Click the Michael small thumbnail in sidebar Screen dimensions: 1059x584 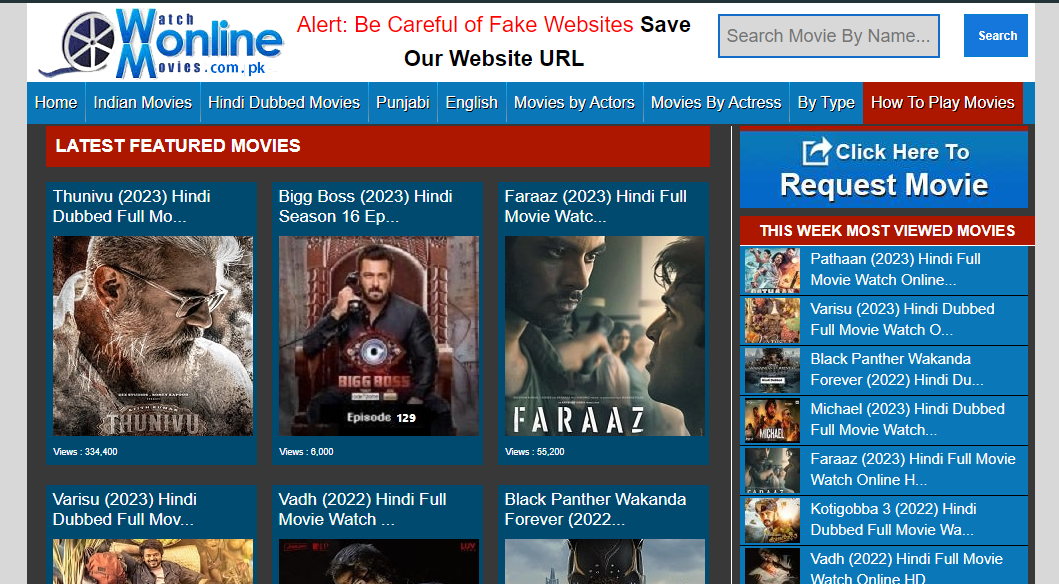click(772, 420)
